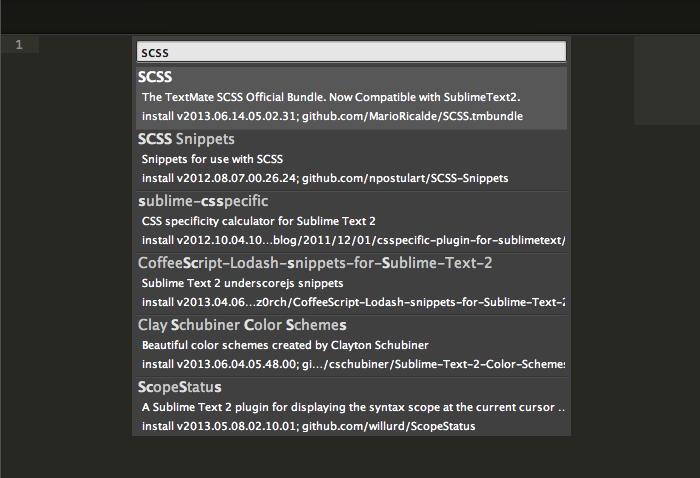Click the csspecific plugin install version line
Image resolution: width=700 pixels, height=478 pixels.
353,240
